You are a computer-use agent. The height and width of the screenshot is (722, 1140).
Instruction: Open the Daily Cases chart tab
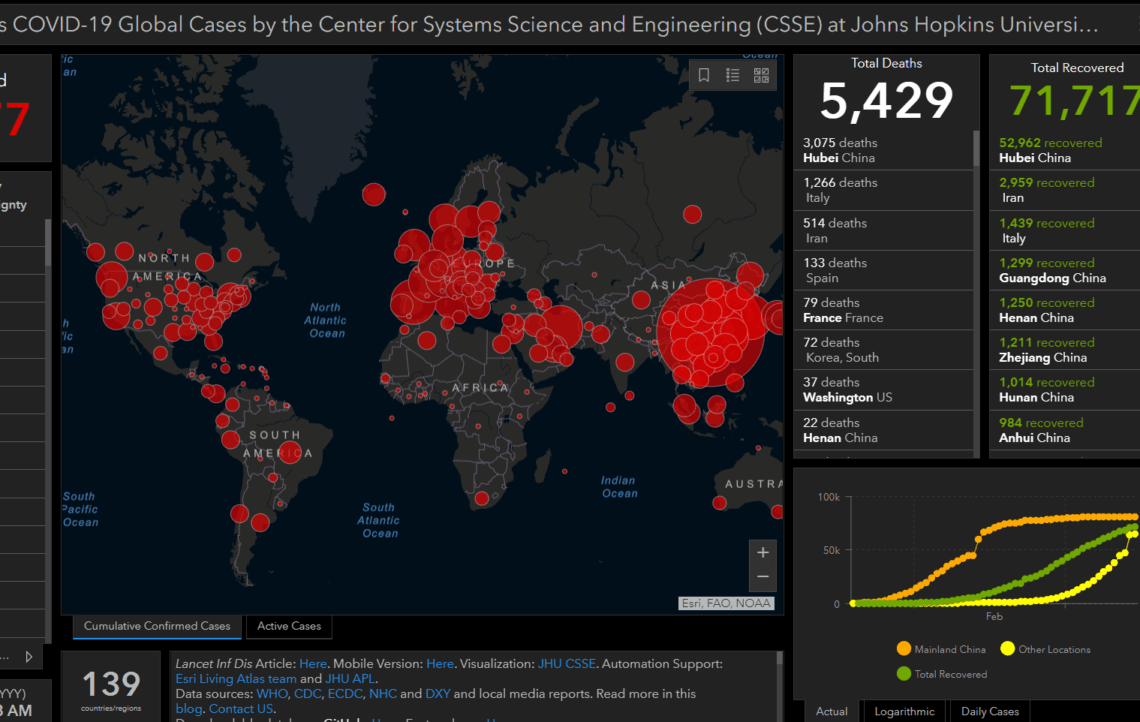[989, 711]
